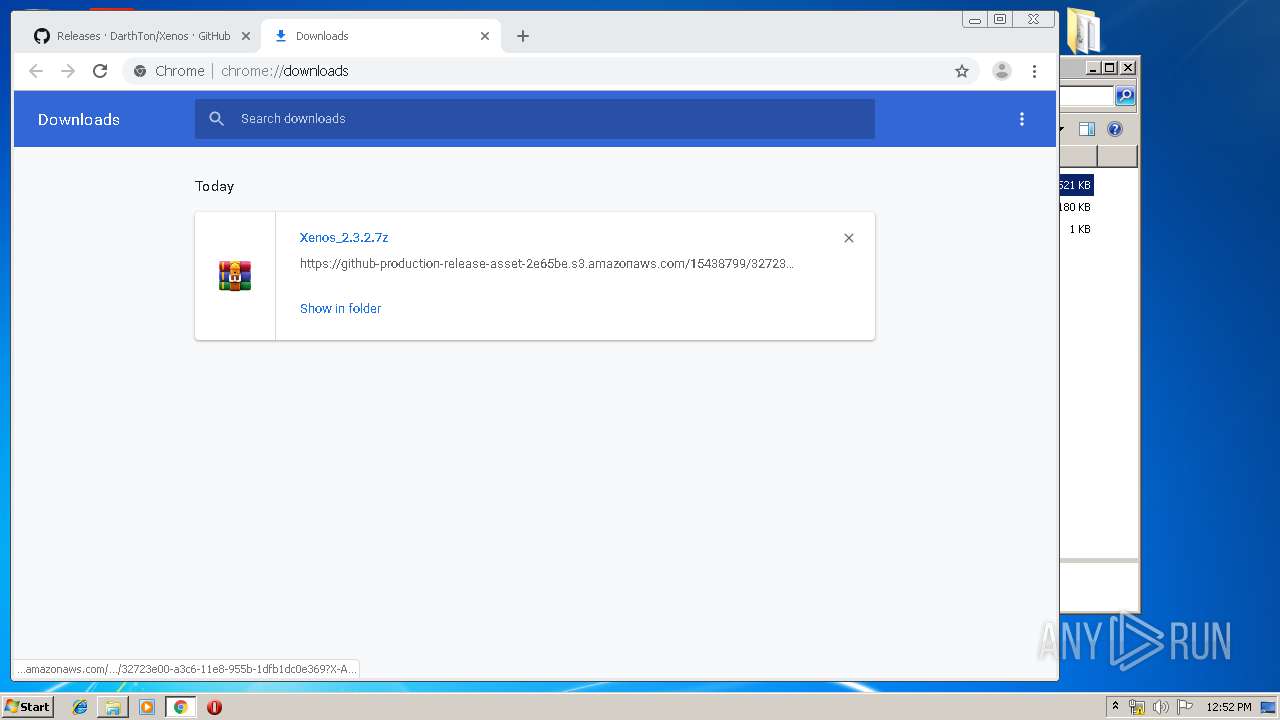Image resolution: width=1280 pixels, height=720 pixels.
Task: Click the WinRAR archive icon for Xenos_2.3.2.7z
Action: [x=235, y=276]
